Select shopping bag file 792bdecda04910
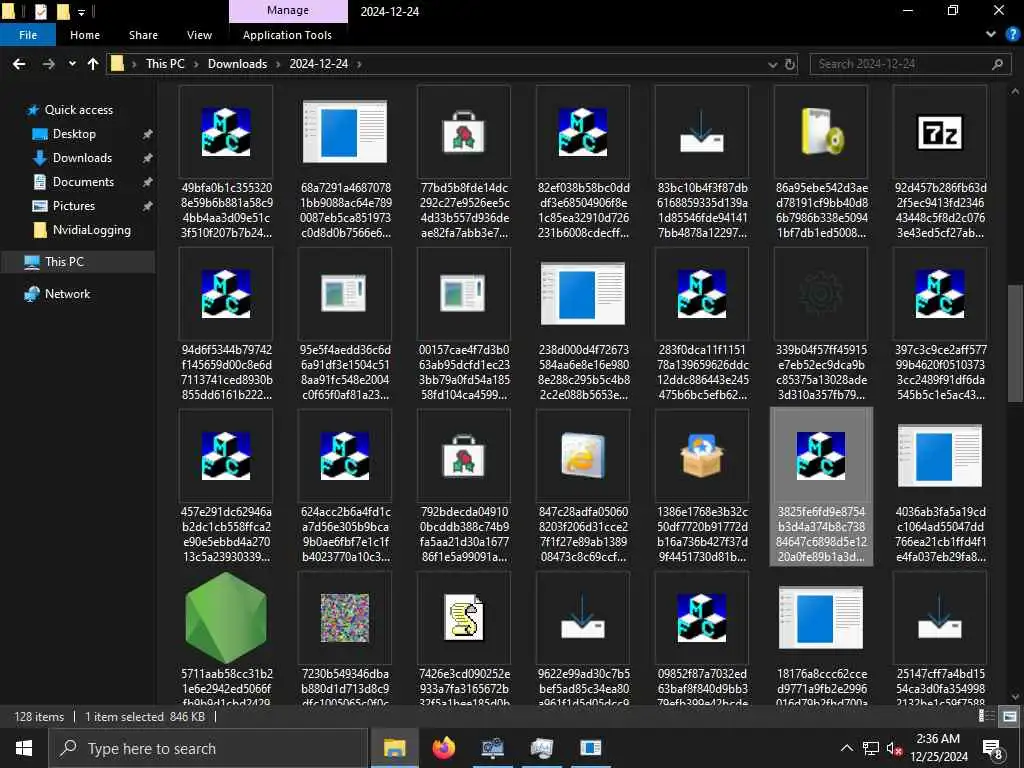 pyautogui.click(x=464, y=487)
